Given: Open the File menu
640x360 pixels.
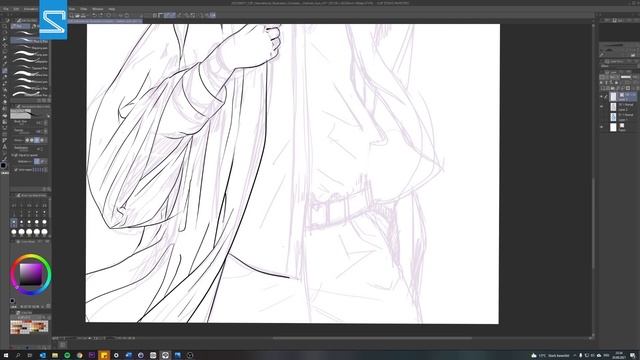Looking at the screenshot, I should (x=6, y=9).
